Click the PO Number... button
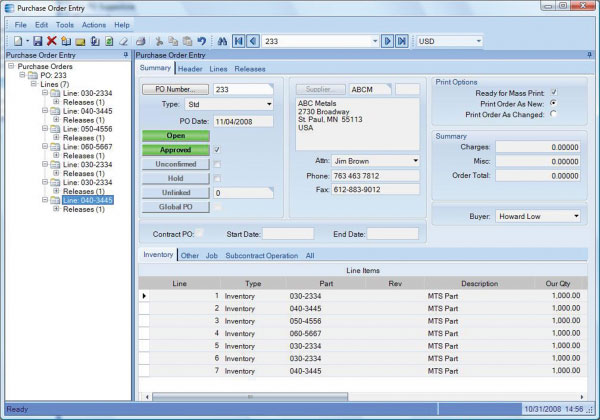Image resolution: width=600 pixels, height=420 pixels. tap(175, 89)
